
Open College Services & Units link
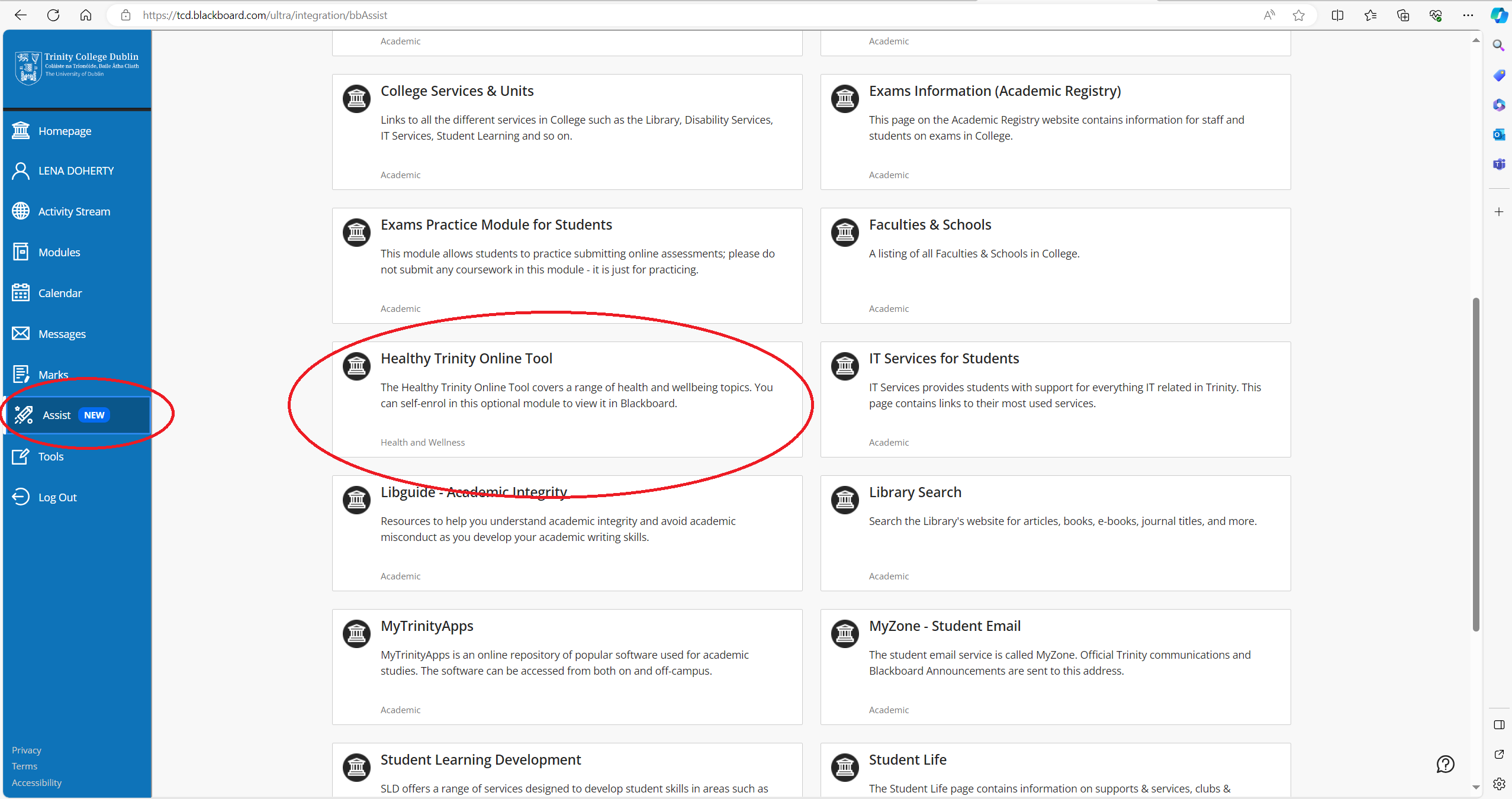tap(456, 91)
